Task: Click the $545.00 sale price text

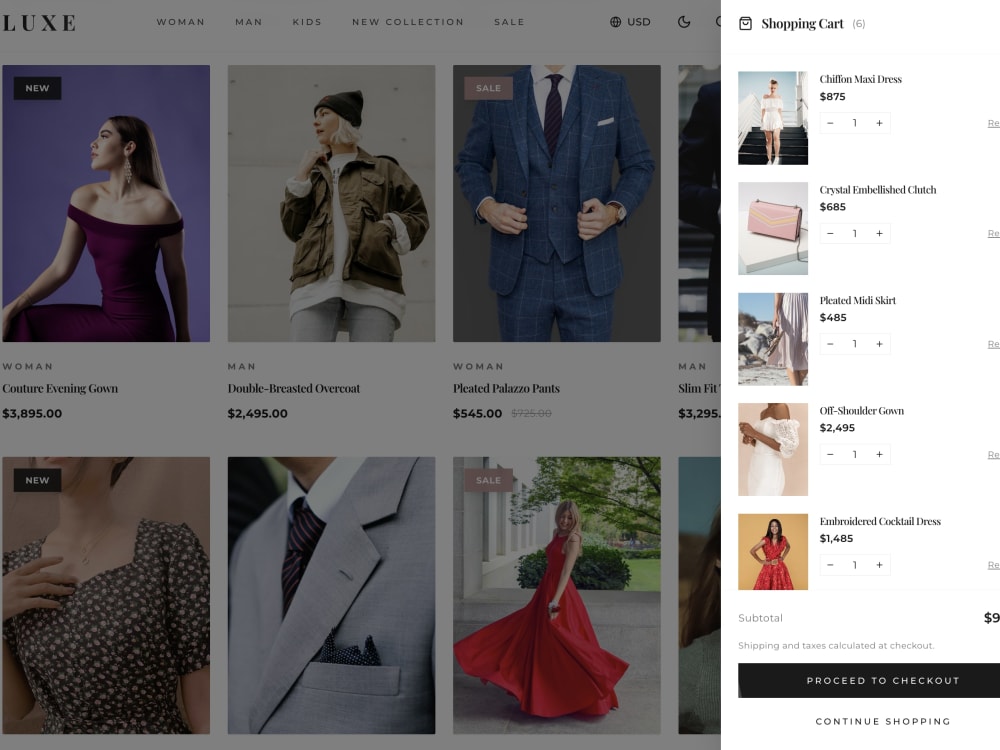Action: tap(477, 413)
